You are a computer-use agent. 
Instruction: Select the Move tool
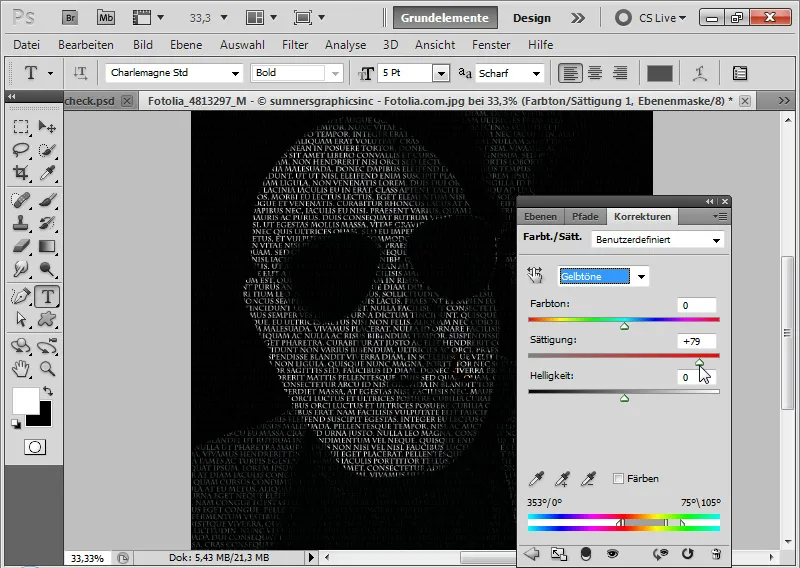point(47,126)
